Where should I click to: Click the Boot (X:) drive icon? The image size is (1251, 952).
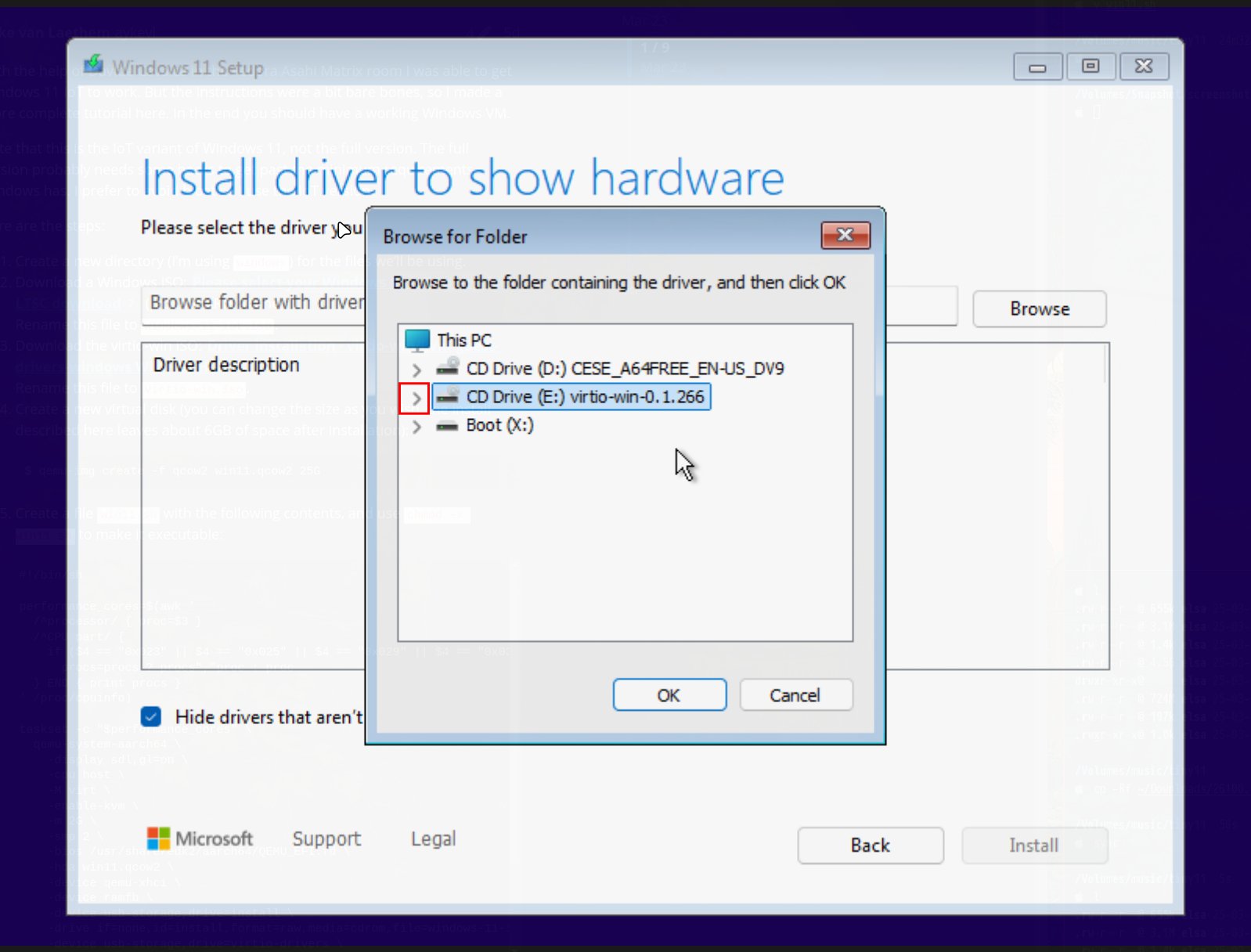[x=448, y=426]
